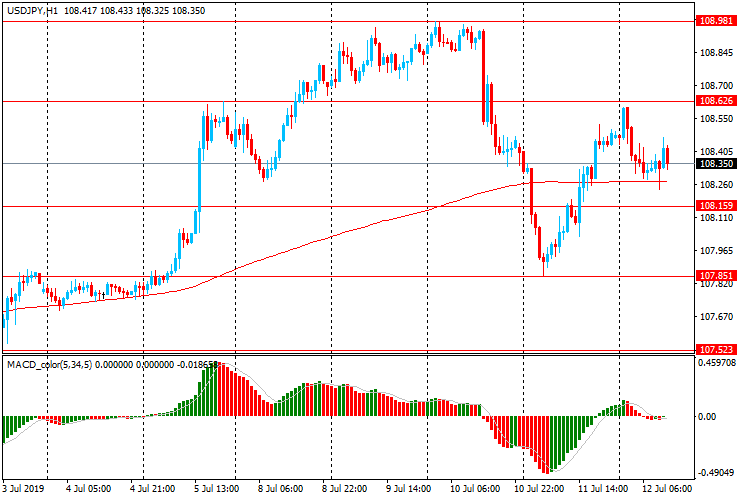Click the 8 Jul 22:00 time label
Screen dimensions: 740x500
344,488
